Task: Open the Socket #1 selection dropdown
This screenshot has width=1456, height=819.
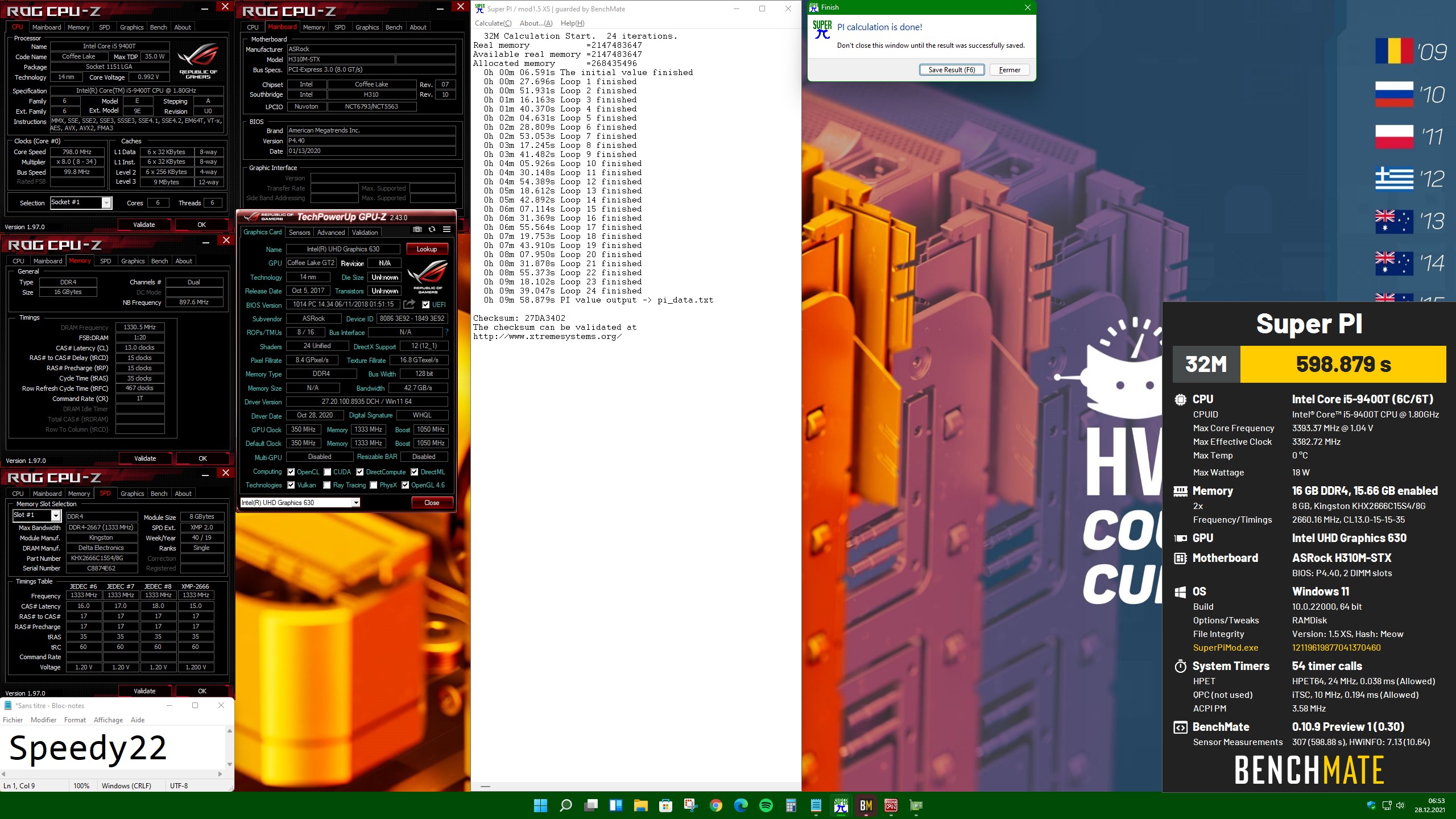Action: 106,203
